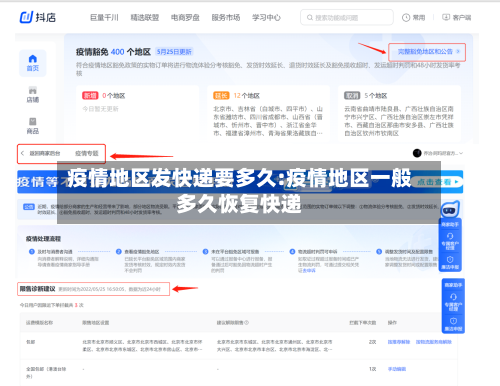Expand the account dropdown arrow
The height and width of the screenshot is (386, 500).
461,153
